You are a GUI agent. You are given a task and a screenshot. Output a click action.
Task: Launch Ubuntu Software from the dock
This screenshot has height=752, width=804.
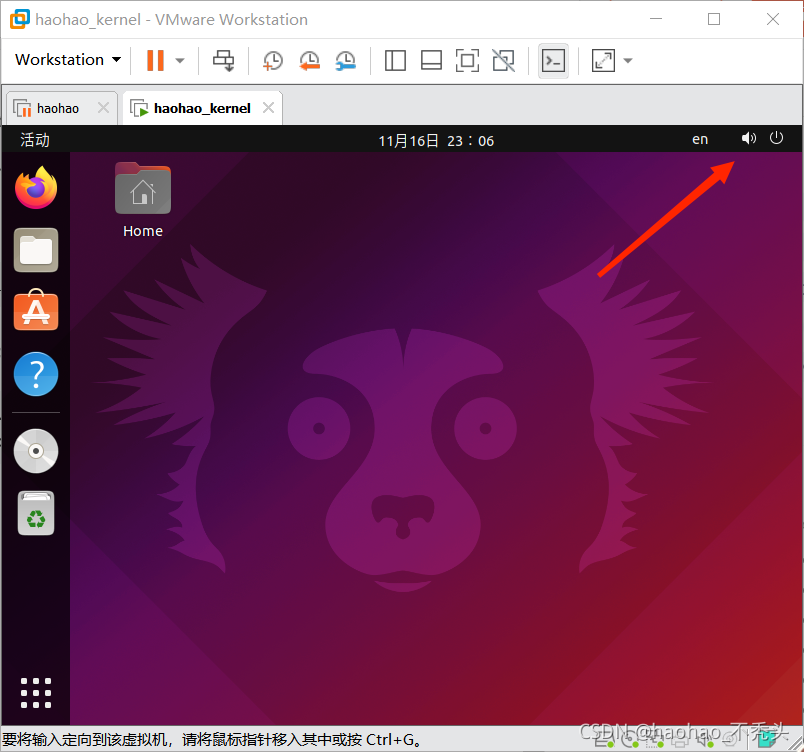pyautogui.click(x=36, y=311)
